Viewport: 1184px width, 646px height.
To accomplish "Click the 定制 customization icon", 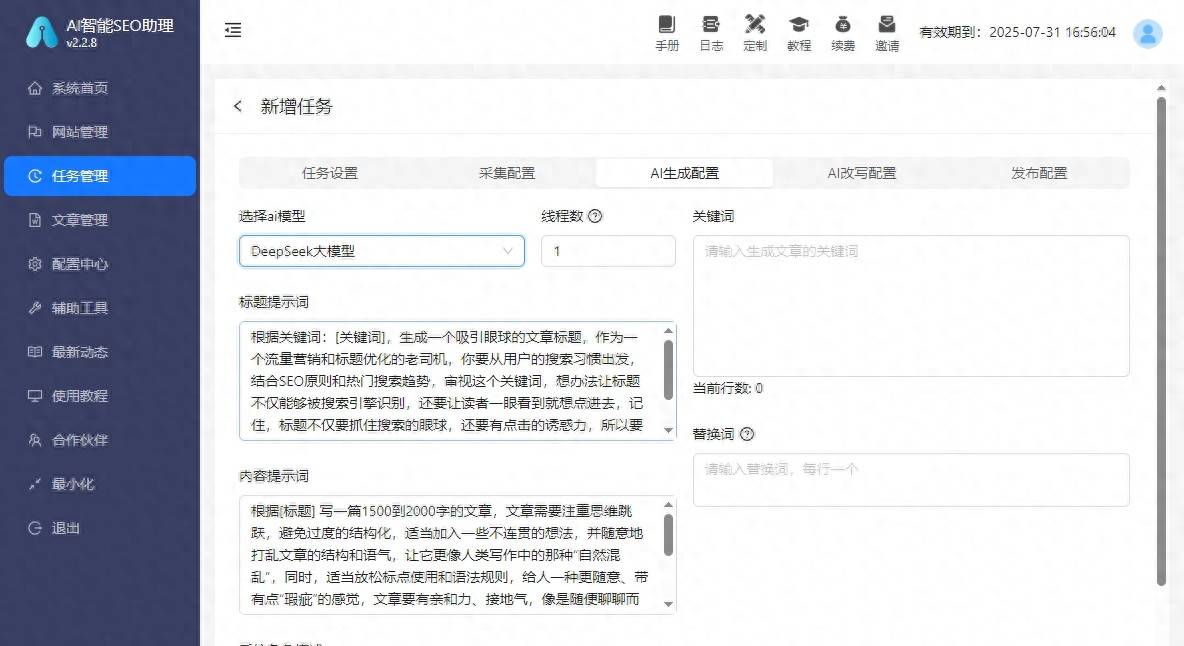I will pos(755,31).
